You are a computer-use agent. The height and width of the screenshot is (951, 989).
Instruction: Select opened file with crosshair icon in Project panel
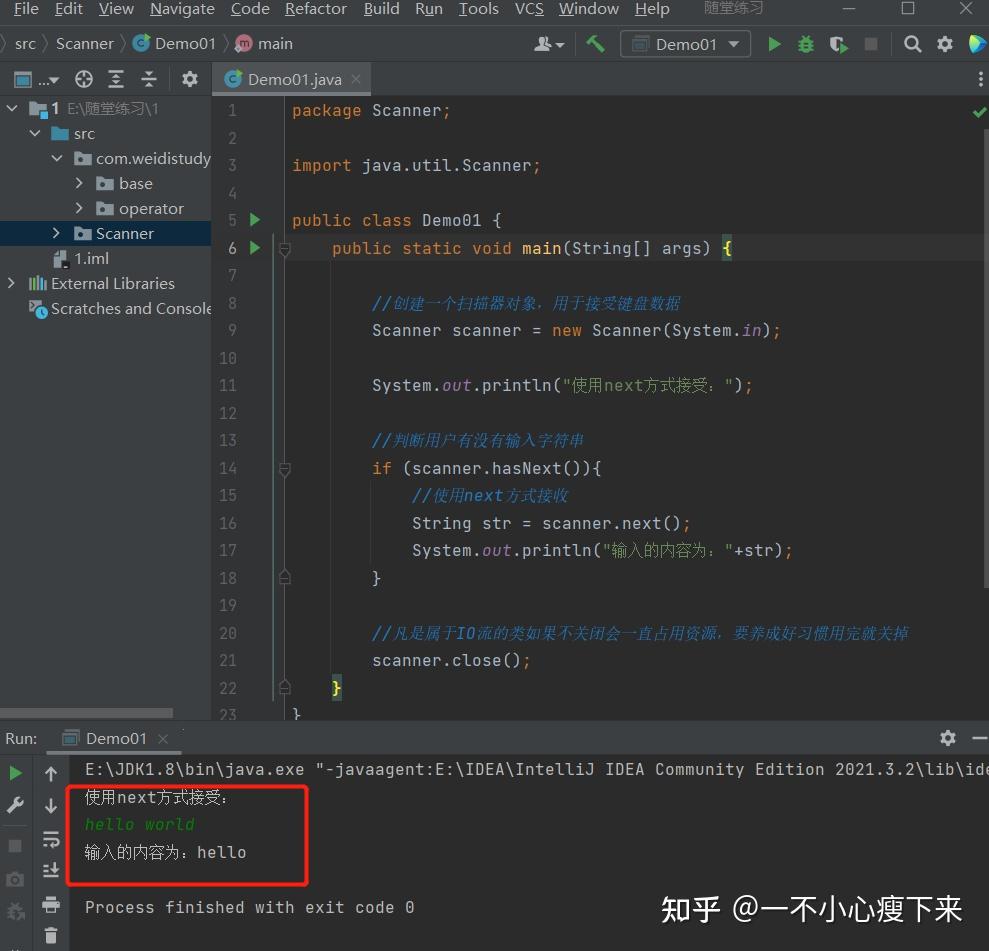84,79
